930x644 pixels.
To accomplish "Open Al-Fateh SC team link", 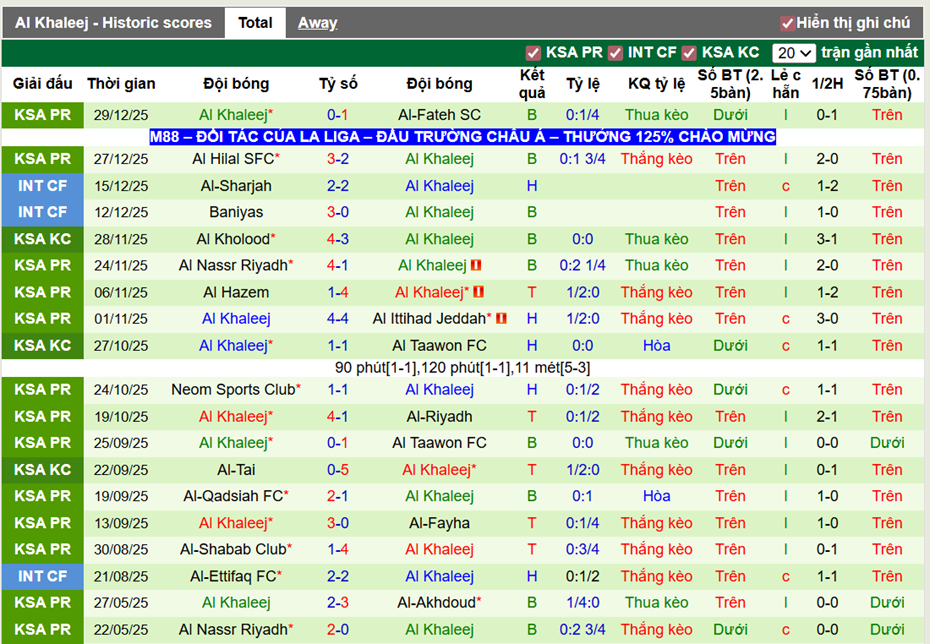I will 439,115.
